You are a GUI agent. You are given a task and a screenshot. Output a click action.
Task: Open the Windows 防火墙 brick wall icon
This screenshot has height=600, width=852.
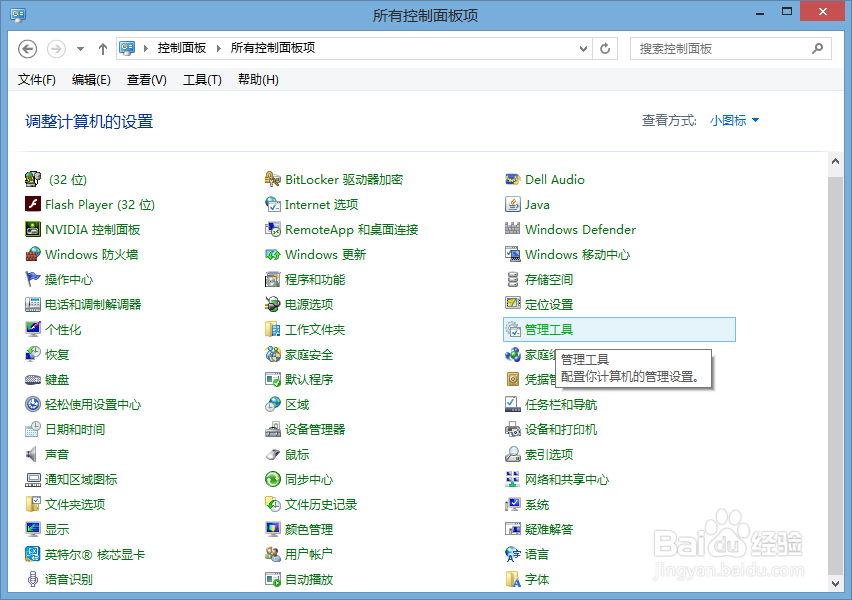(x=33, y=254)
